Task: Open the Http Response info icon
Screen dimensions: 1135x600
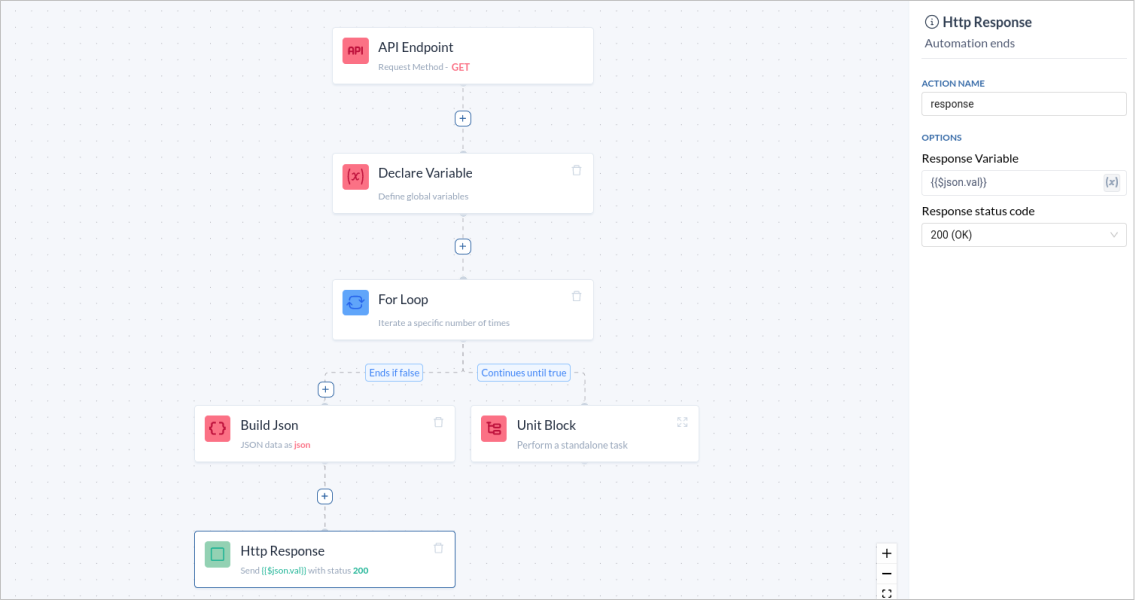Action: (932, 21)
